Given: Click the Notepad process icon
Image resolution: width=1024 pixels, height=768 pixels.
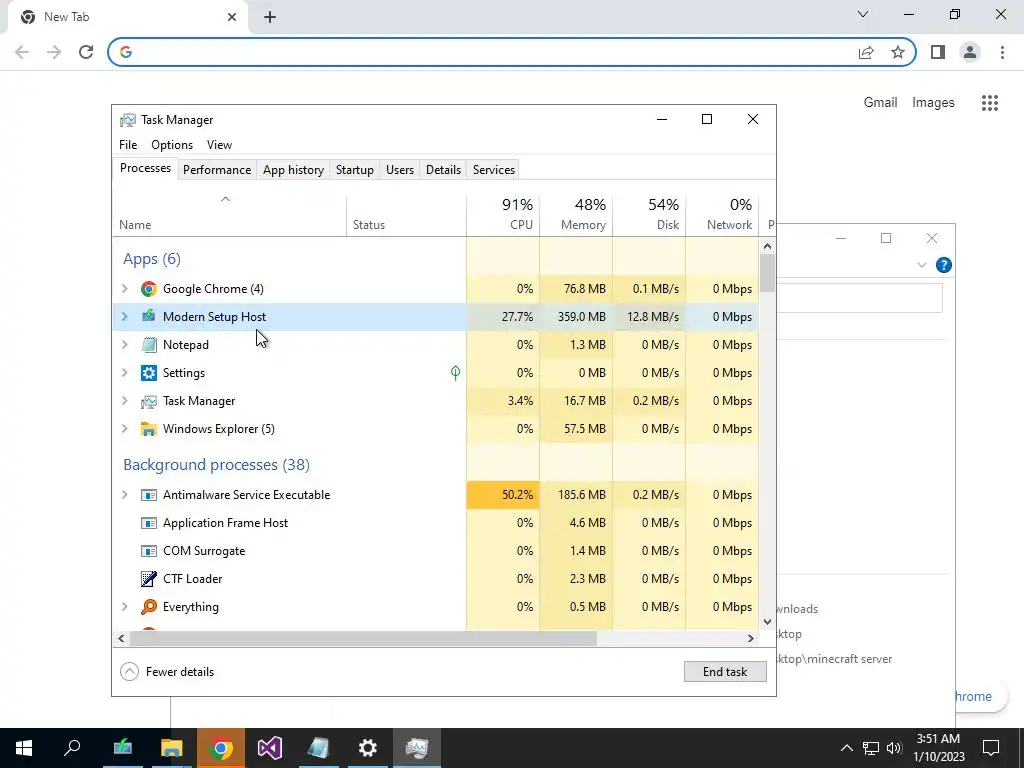Looking at the screenshot, I should (x=149, y=345).
